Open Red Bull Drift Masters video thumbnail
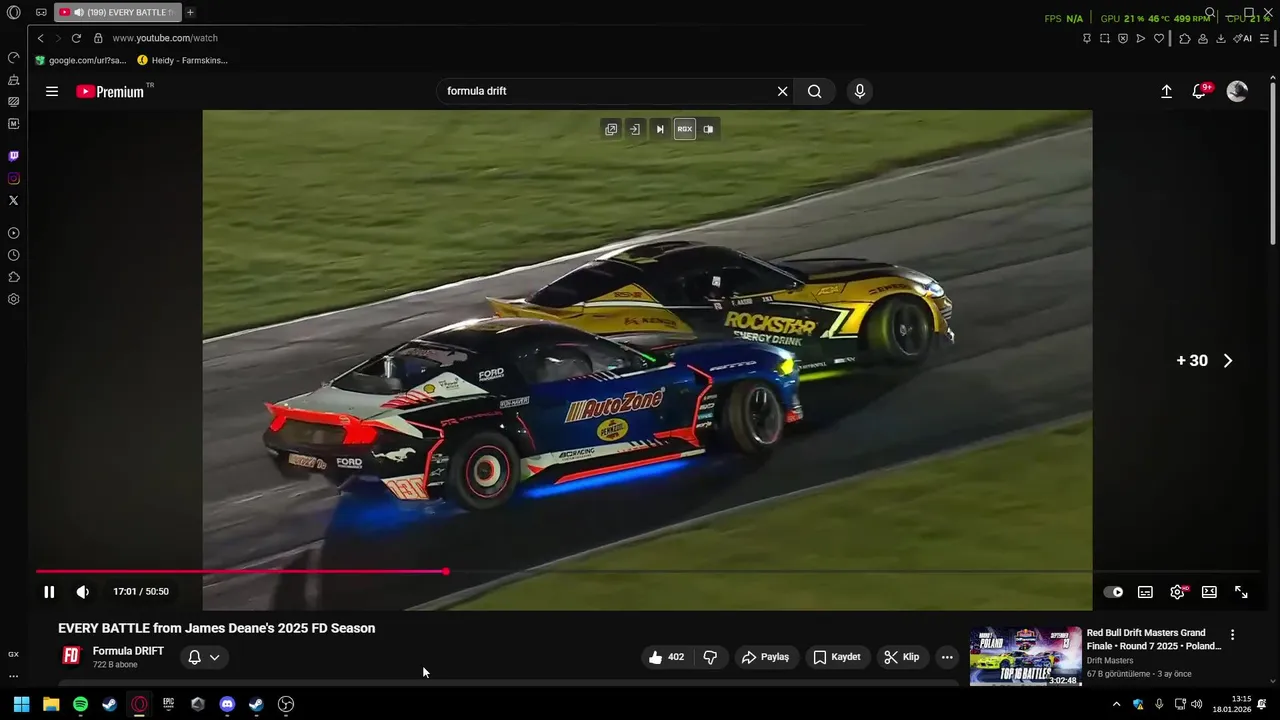 (x=1026, y=656)
